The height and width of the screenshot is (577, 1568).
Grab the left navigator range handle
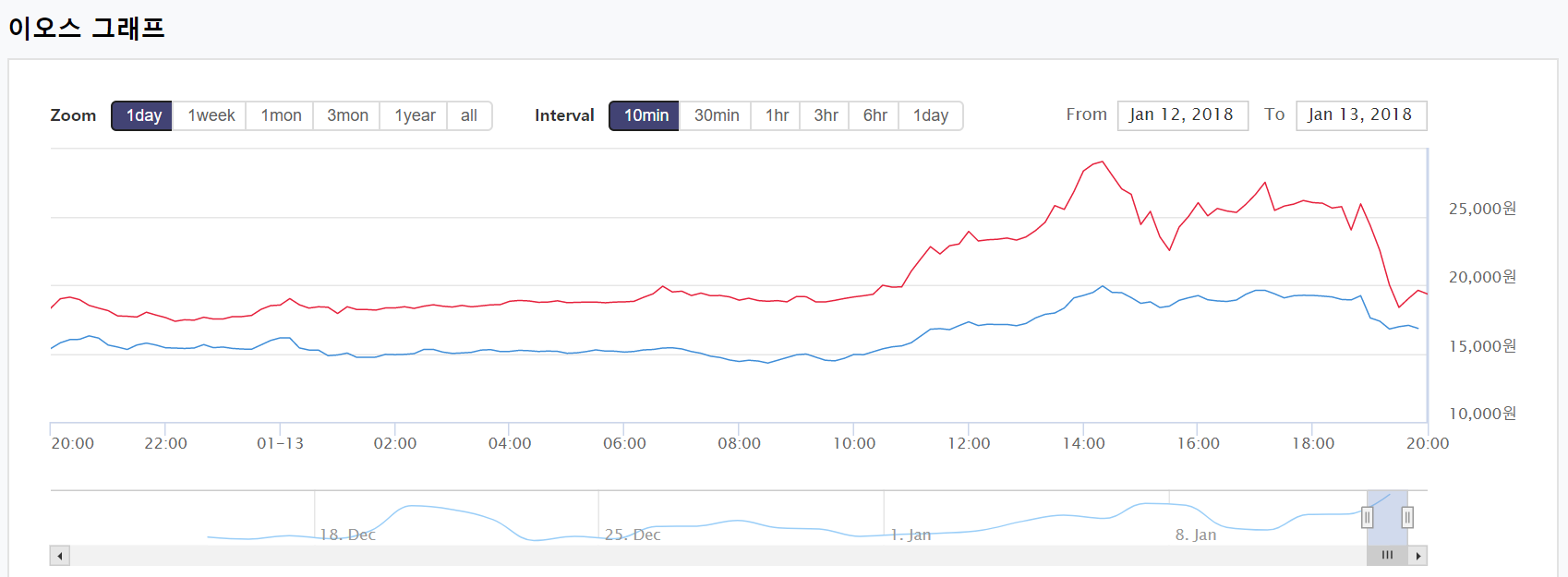tap(1368, 518)
